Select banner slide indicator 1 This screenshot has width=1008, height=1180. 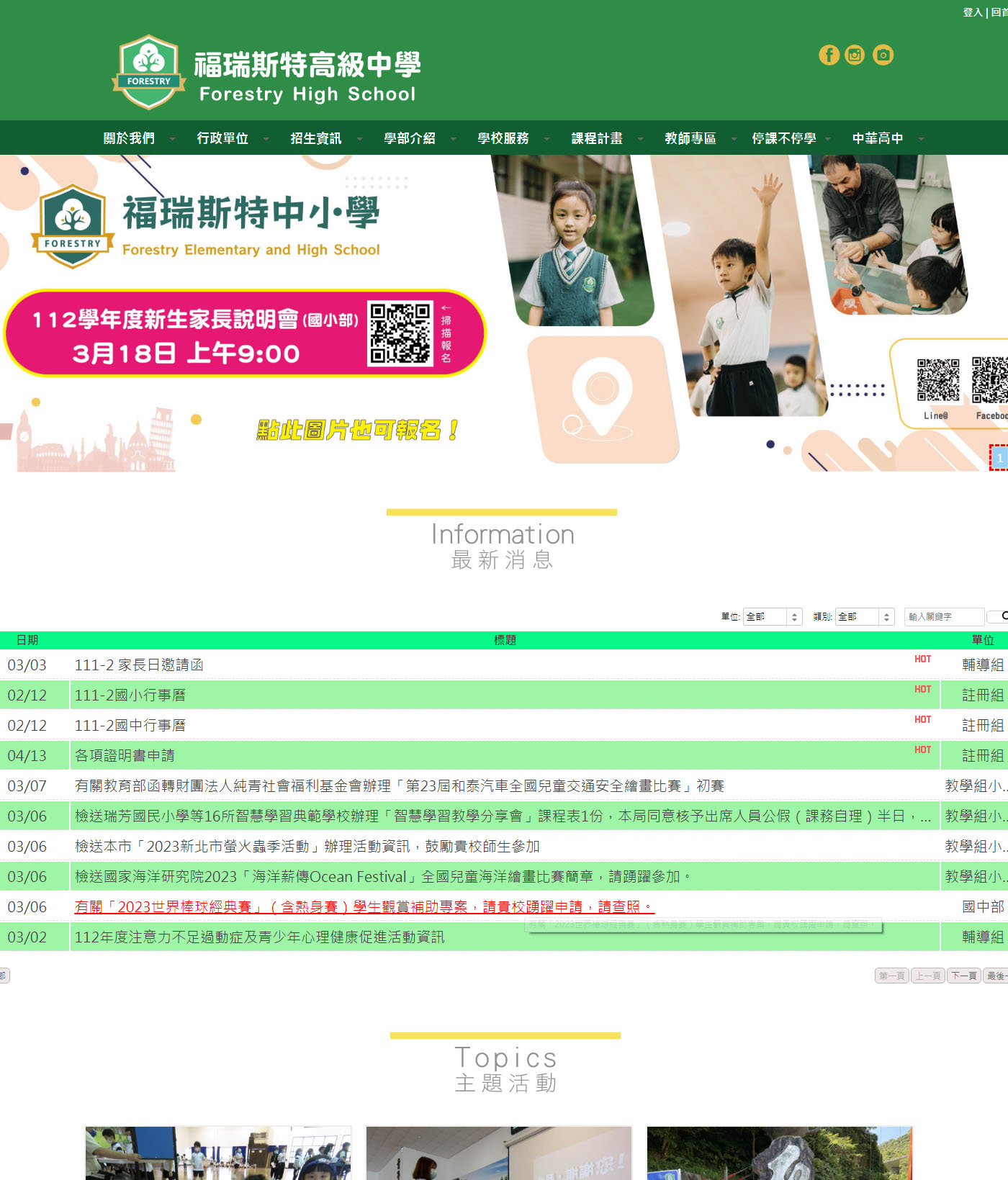point(999,459)
